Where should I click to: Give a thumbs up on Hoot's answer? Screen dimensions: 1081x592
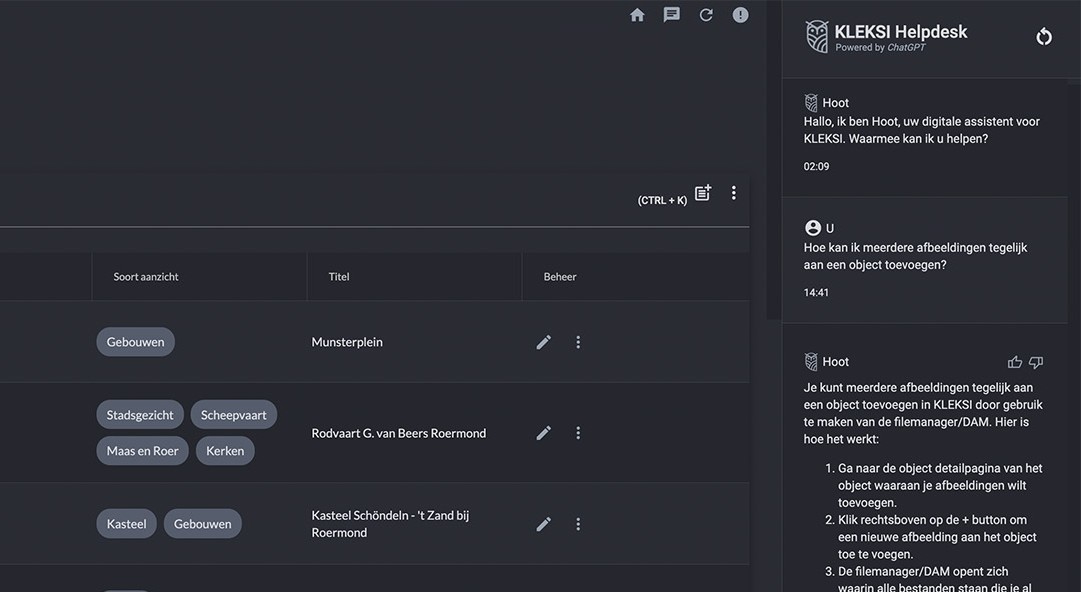coord(1014,361)
